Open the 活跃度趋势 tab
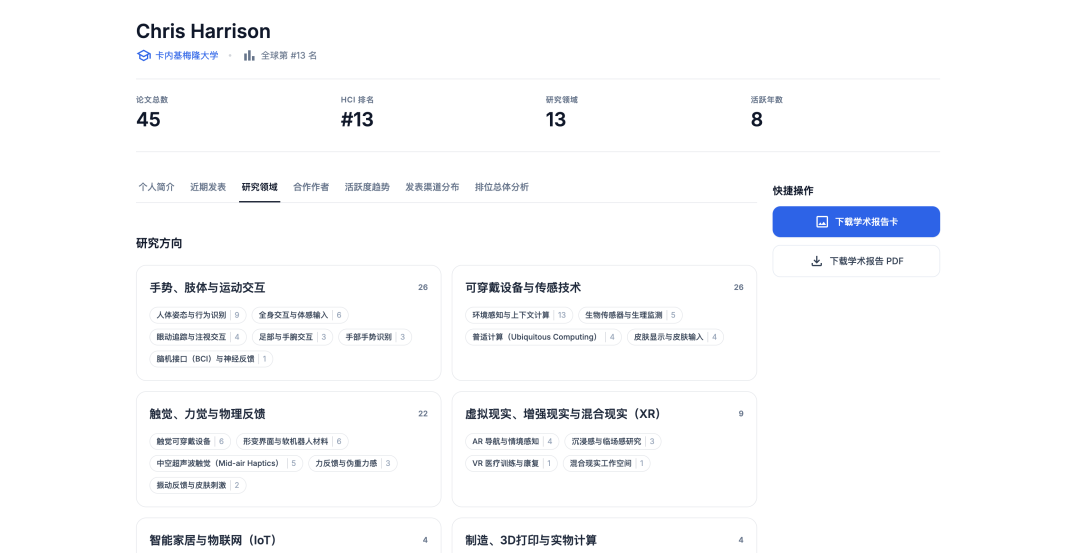The height and width of the screenshot is (553, 1080). pyautogui.click(x=367, y=187)
